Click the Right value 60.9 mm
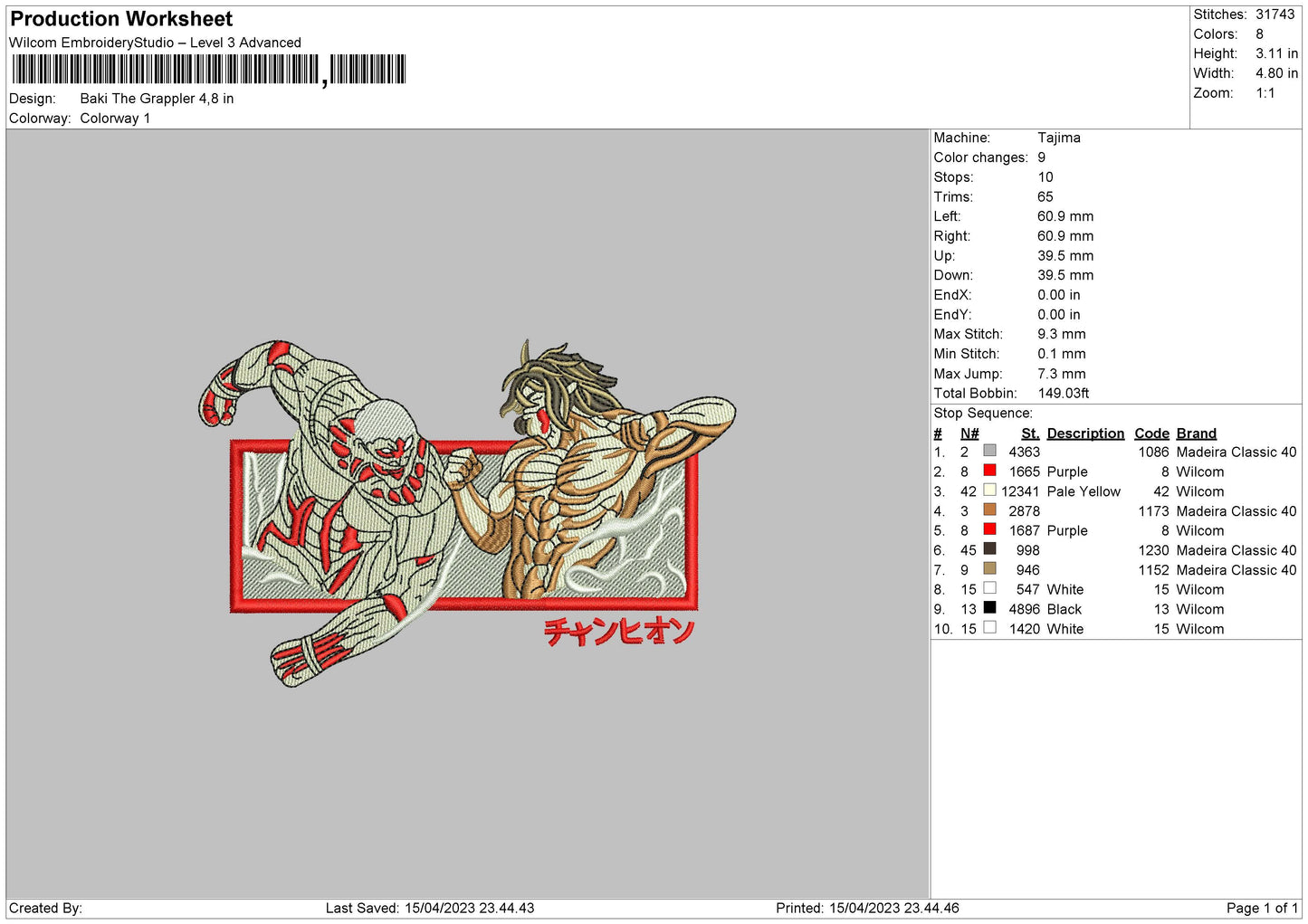The height and width of the screenshot is (924, 1308). [1065, 236]
